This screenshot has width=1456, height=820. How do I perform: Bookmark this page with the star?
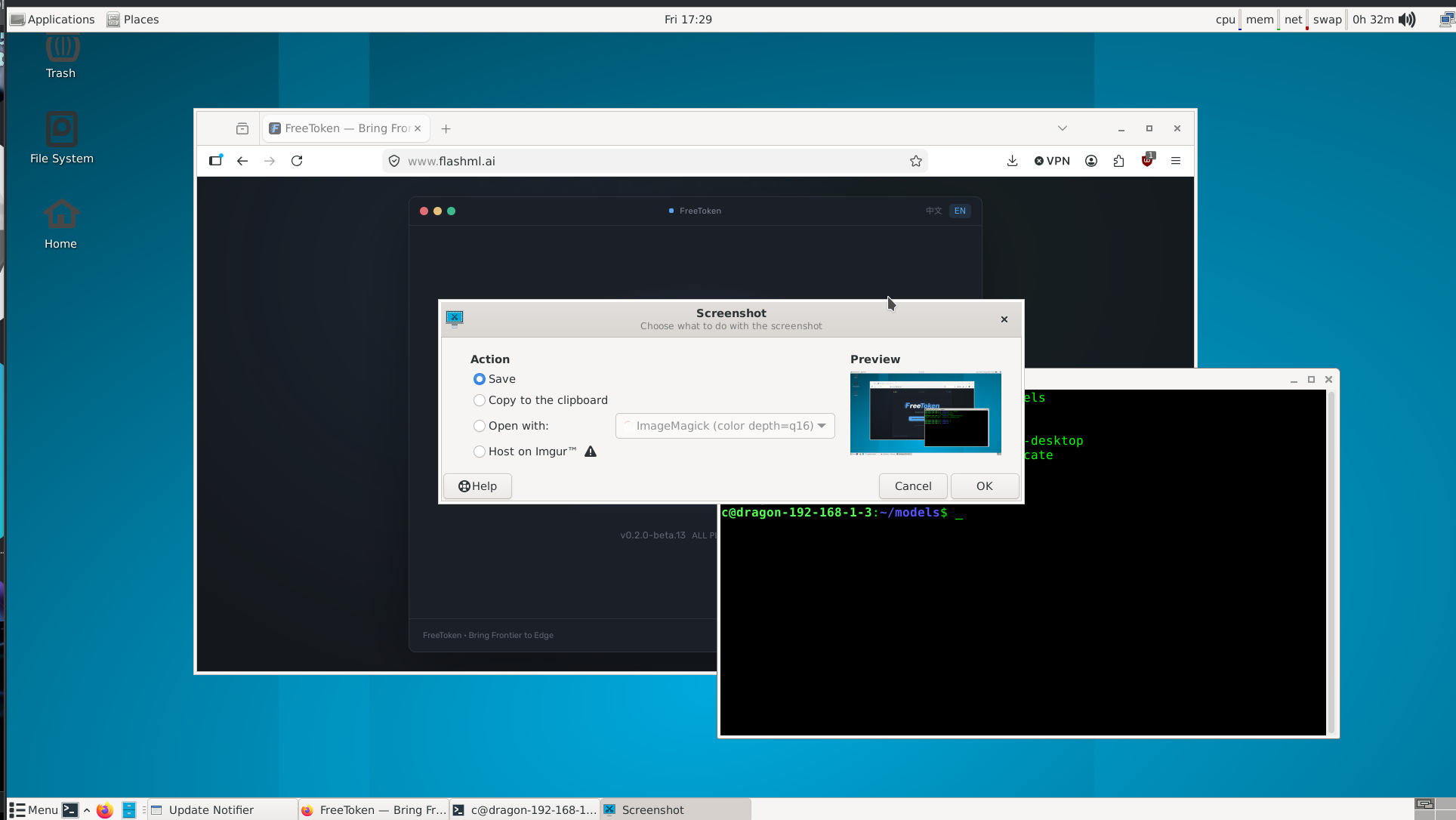click(916, 161)
